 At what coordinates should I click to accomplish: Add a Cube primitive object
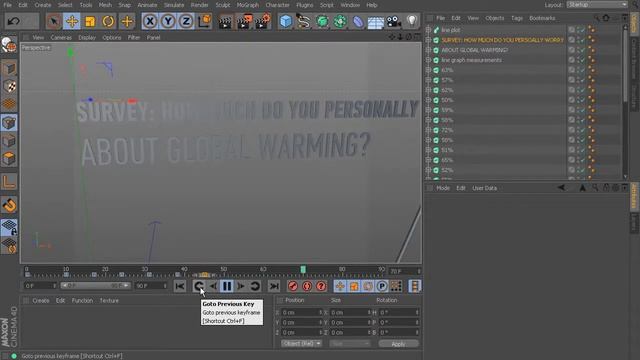(286, 21)
